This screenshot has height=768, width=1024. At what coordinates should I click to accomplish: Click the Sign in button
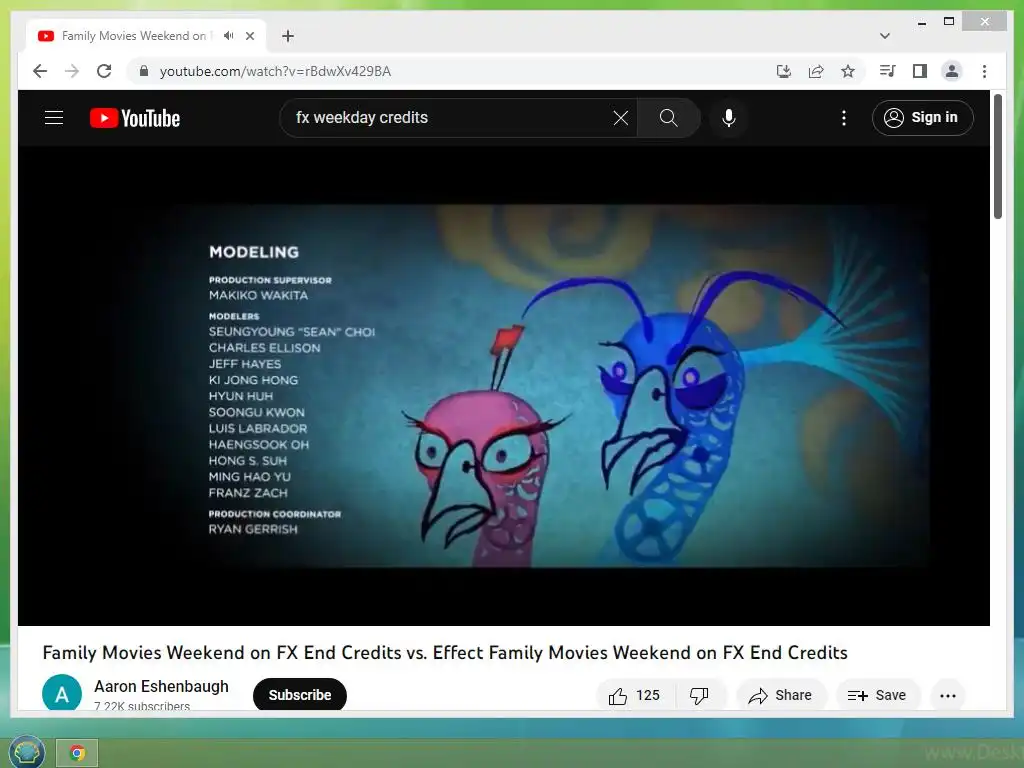(922, 118)
